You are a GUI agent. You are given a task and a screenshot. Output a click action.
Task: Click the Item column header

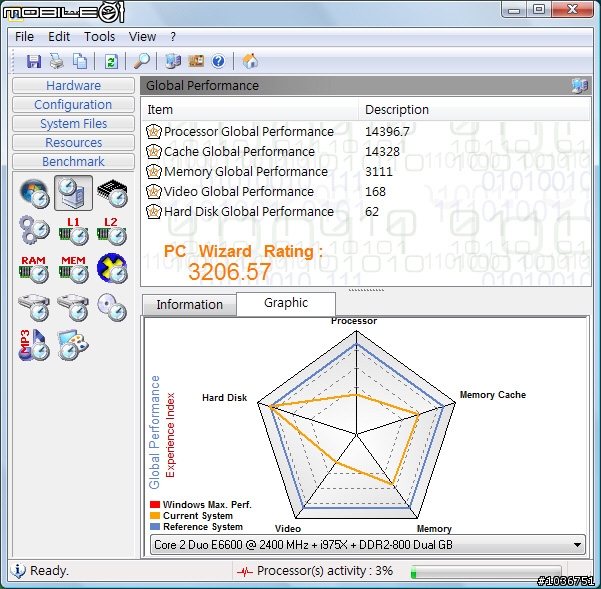250,110
